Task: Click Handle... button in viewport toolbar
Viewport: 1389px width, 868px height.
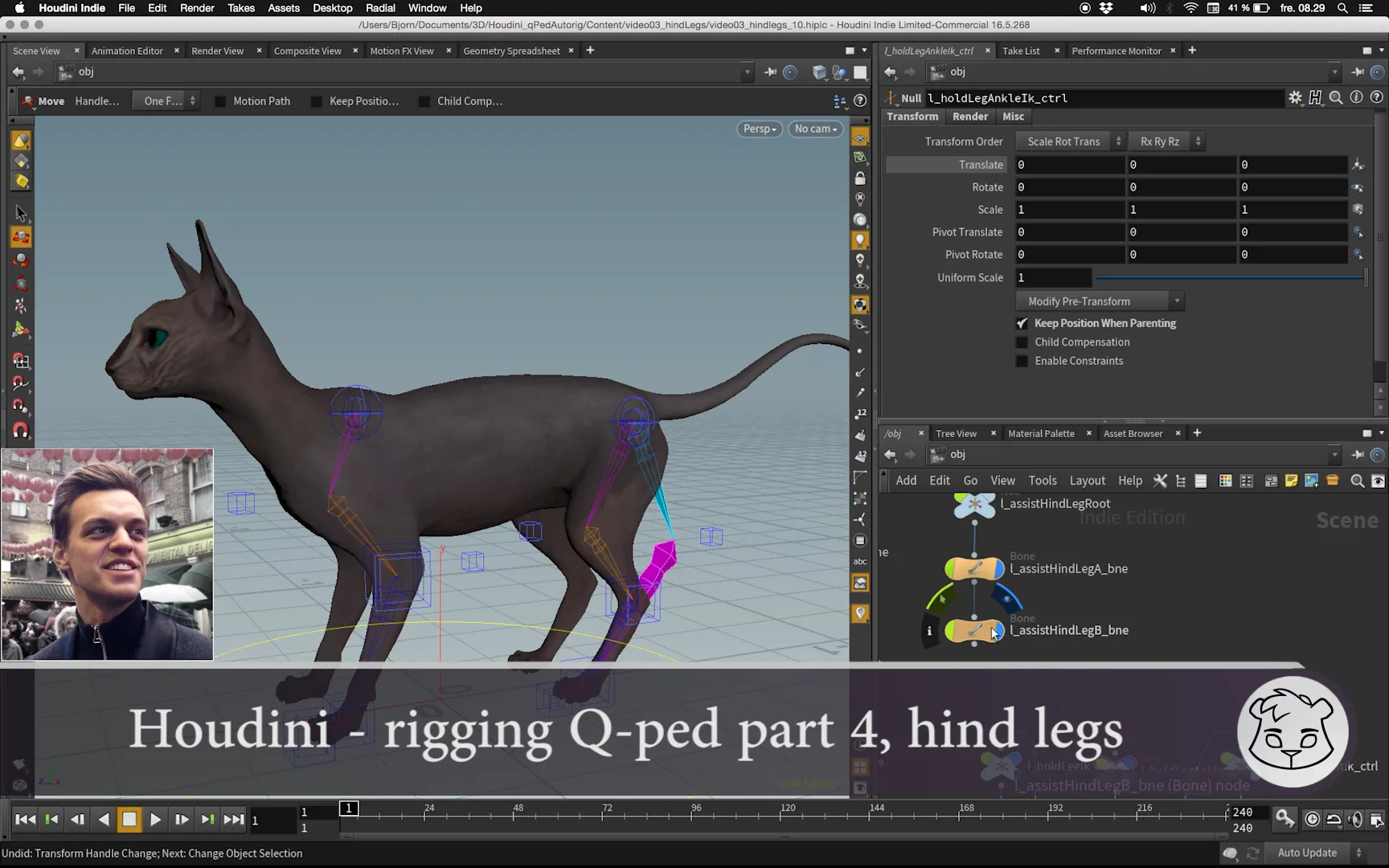Action: [x=97, y=101]
